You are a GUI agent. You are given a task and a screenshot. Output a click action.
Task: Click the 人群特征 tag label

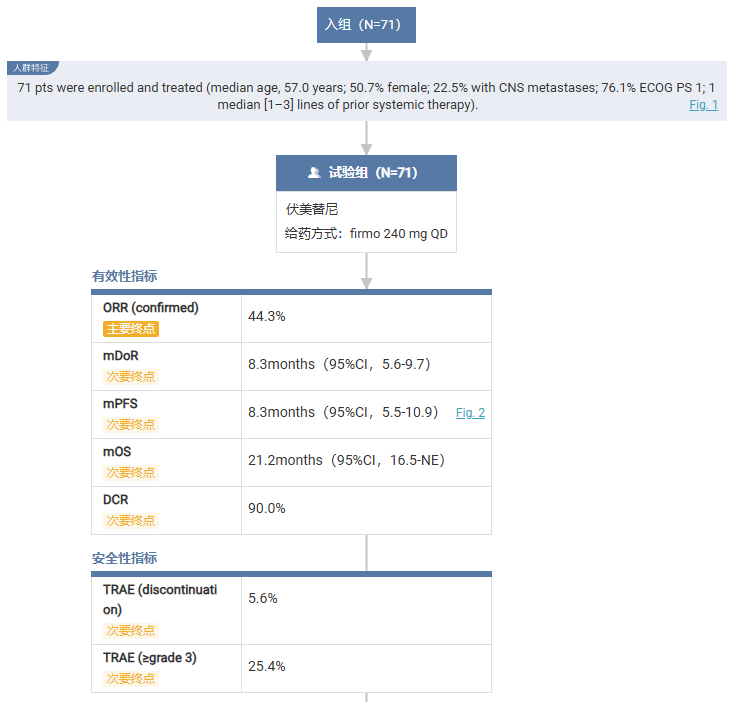[x=31, y=68]
